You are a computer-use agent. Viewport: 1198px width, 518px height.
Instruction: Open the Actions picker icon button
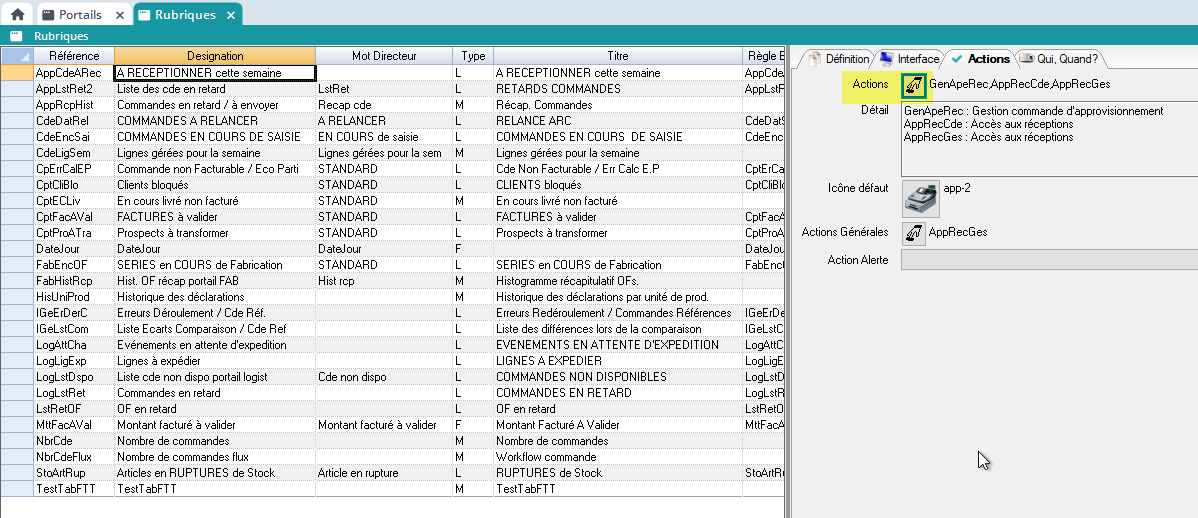click(x=914, y=86)
